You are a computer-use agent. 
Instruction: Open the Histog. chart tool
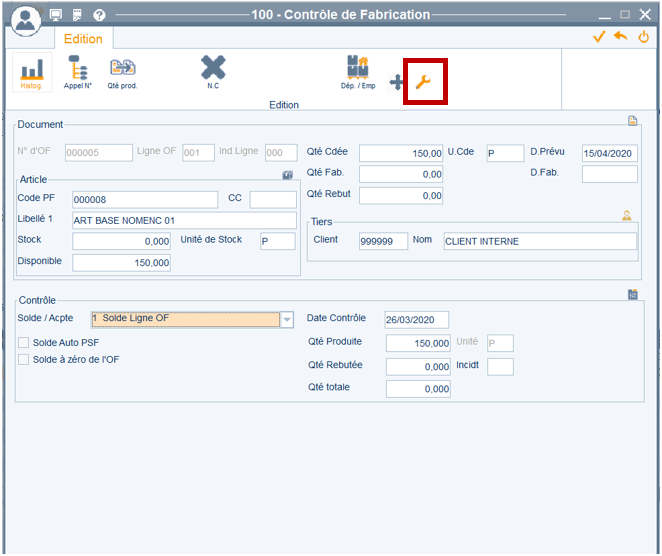pyautogui.click(x=32, y=73)
